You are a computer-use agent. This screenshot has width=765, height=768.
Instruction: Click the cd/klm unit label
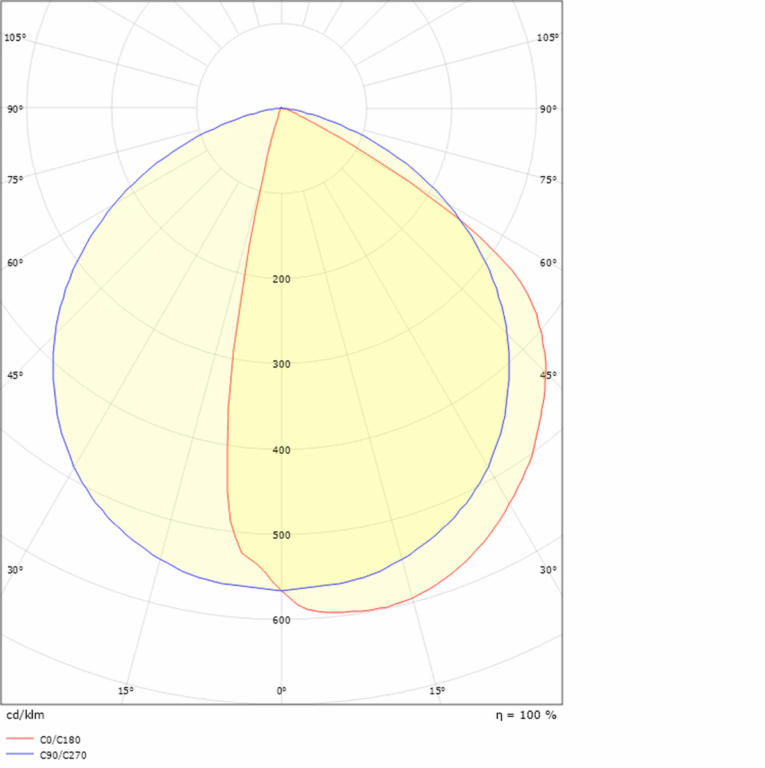point(25,715)
